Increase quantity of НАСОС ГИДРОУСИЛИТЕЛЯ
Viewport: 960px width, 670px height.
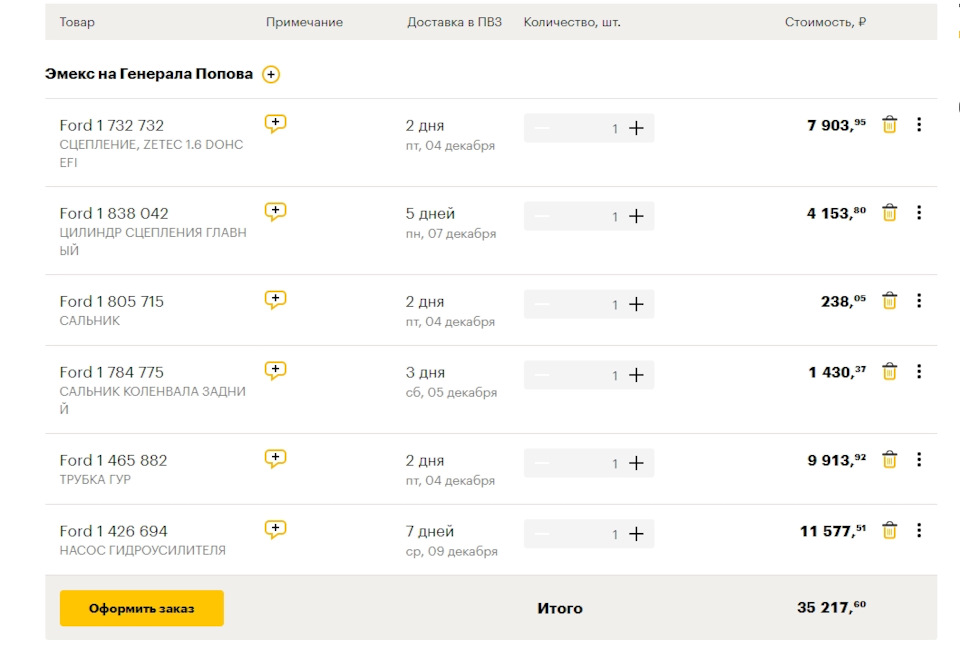636,534
